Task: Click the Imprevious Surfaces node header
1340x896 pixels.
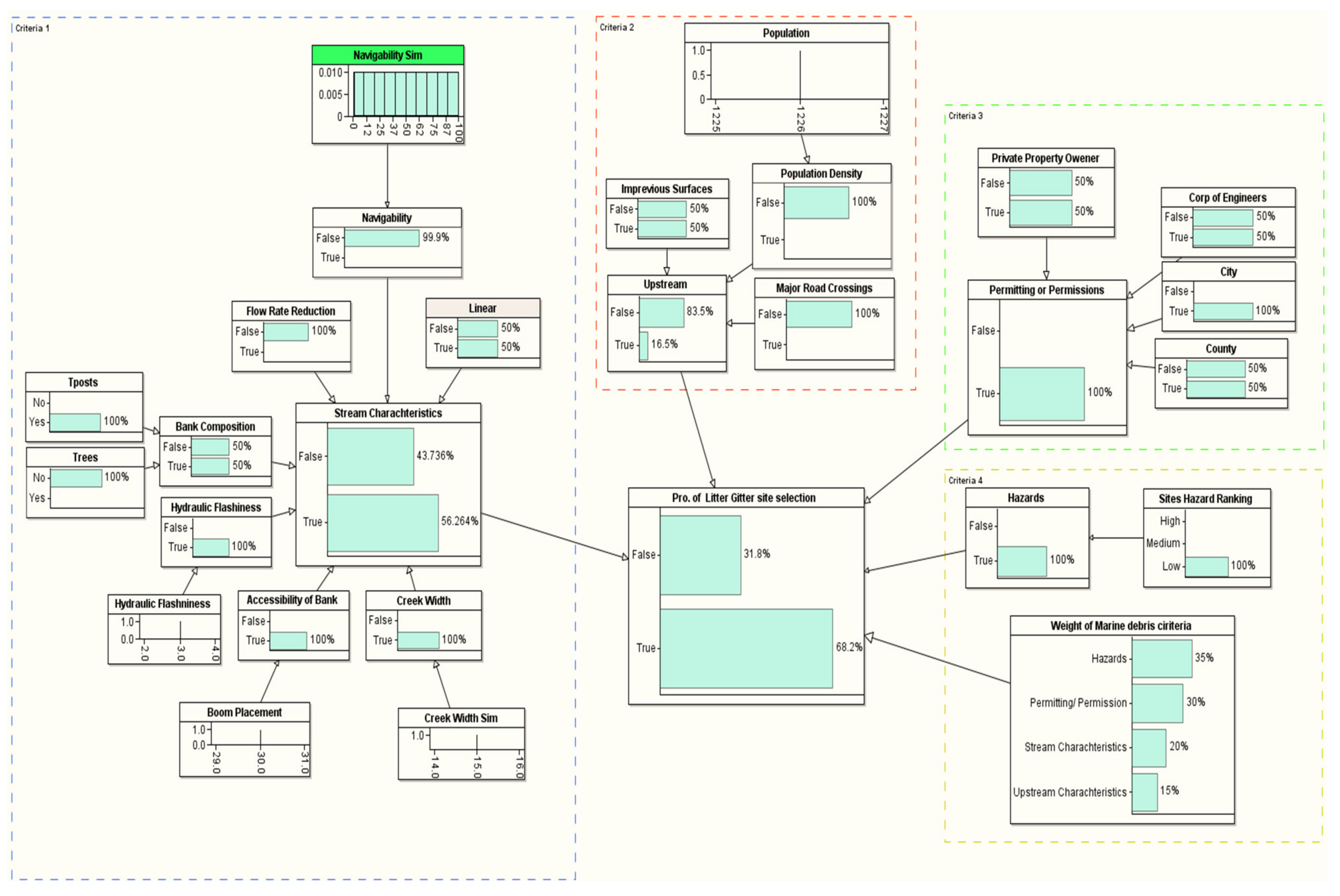Action: click(x=666, y=189)
